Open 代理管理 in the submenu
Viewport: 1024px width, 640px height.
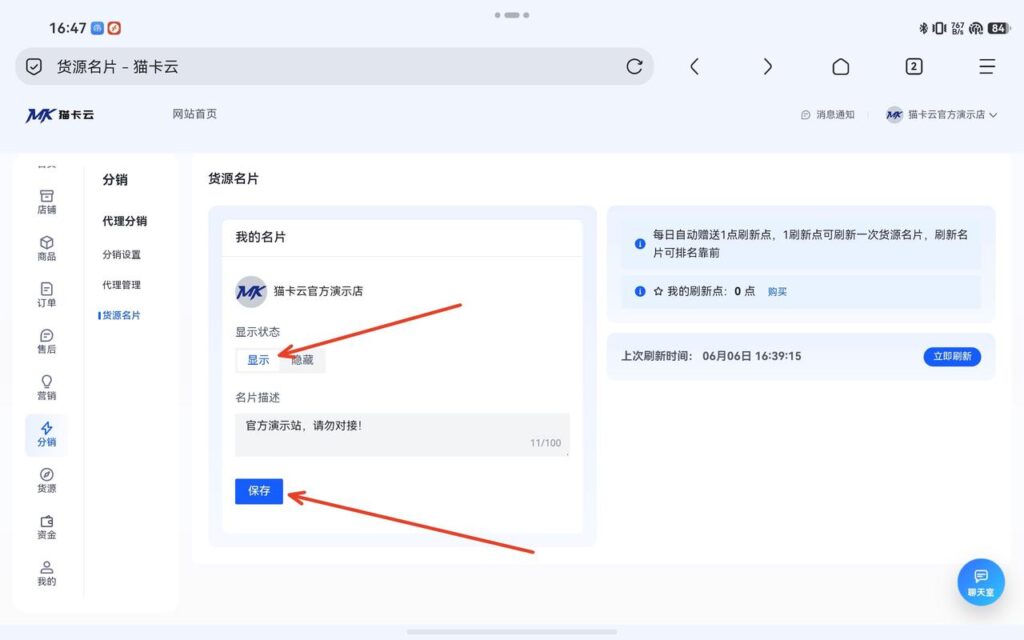[121, 285]
